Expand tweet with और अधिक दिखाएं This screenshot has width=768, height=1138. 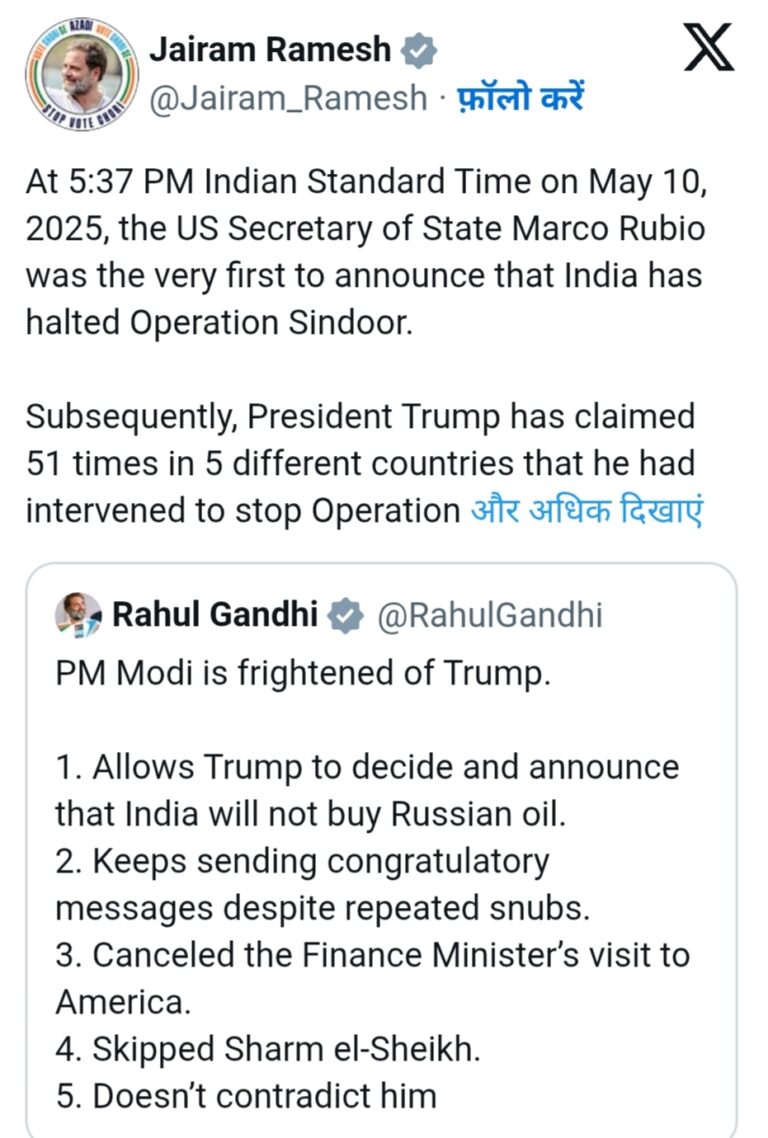click(586, 510)
